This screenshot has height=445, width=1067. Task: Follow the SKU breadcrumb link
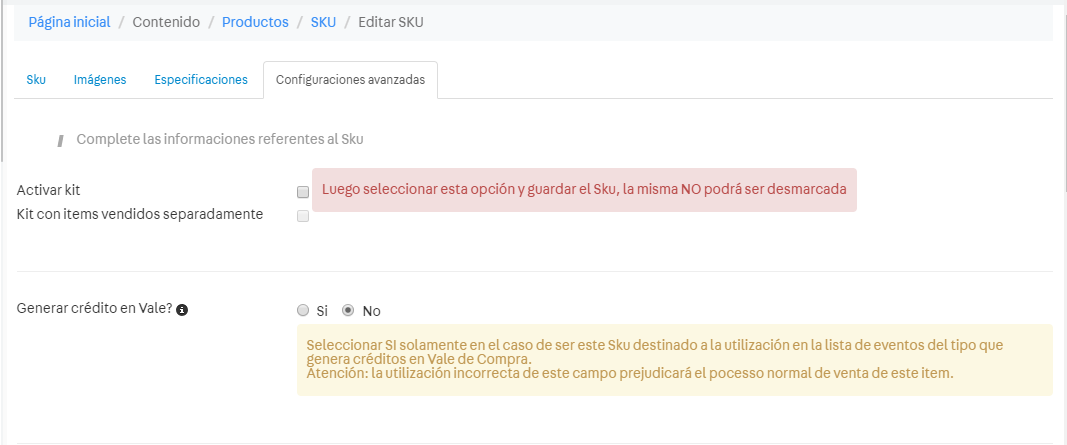tap(323, 22)
